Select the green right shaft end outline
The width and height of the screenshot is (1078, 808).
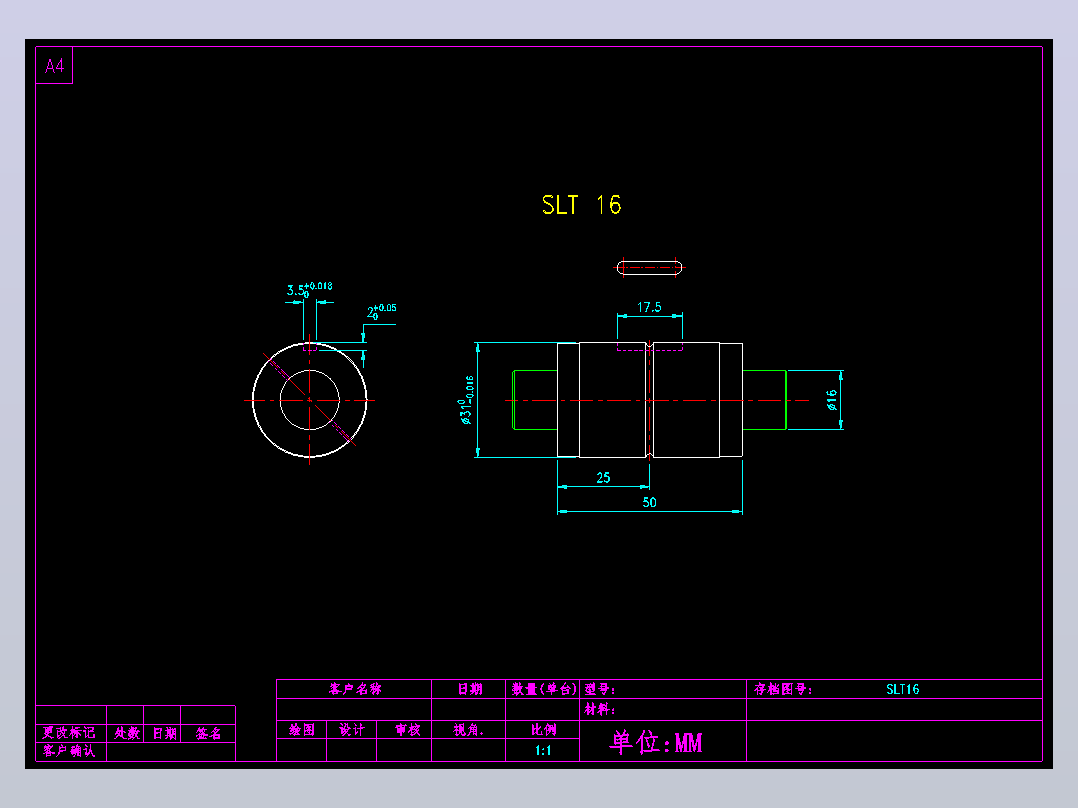[764, 400]
